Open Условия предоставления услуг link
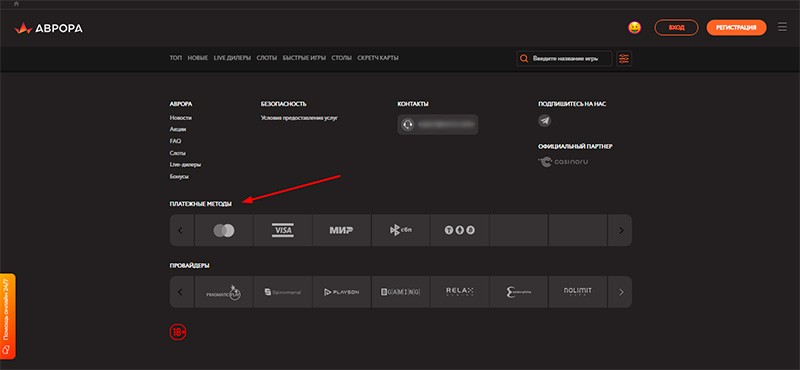 [x=299, y=118]
